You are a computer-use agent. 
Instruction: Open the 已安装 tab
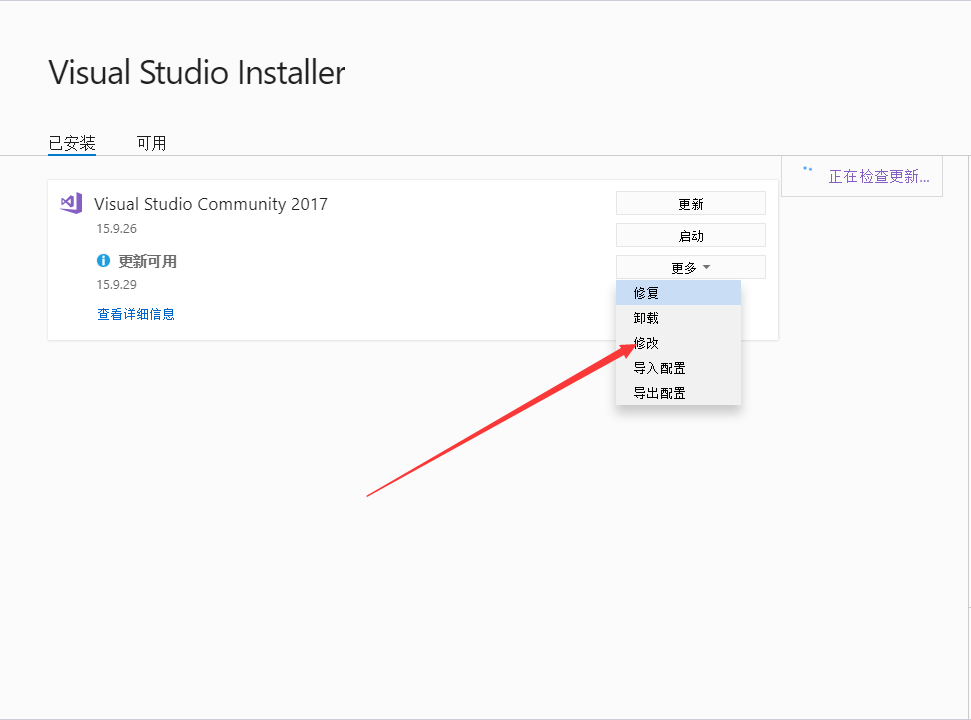point(72,144)
